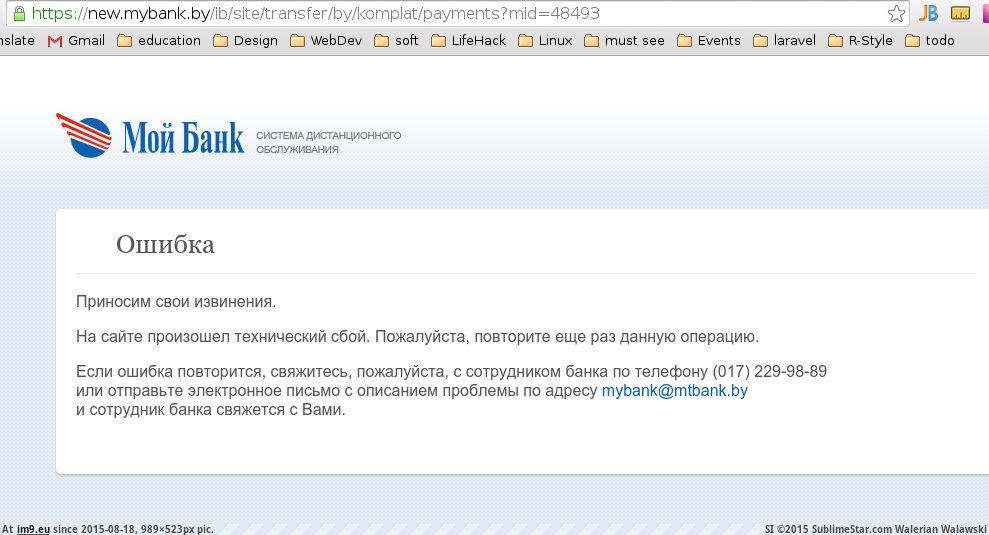989x535 pixels.
Task: Click the mybank@mtbank.by email link
Action: click(674, 391)
